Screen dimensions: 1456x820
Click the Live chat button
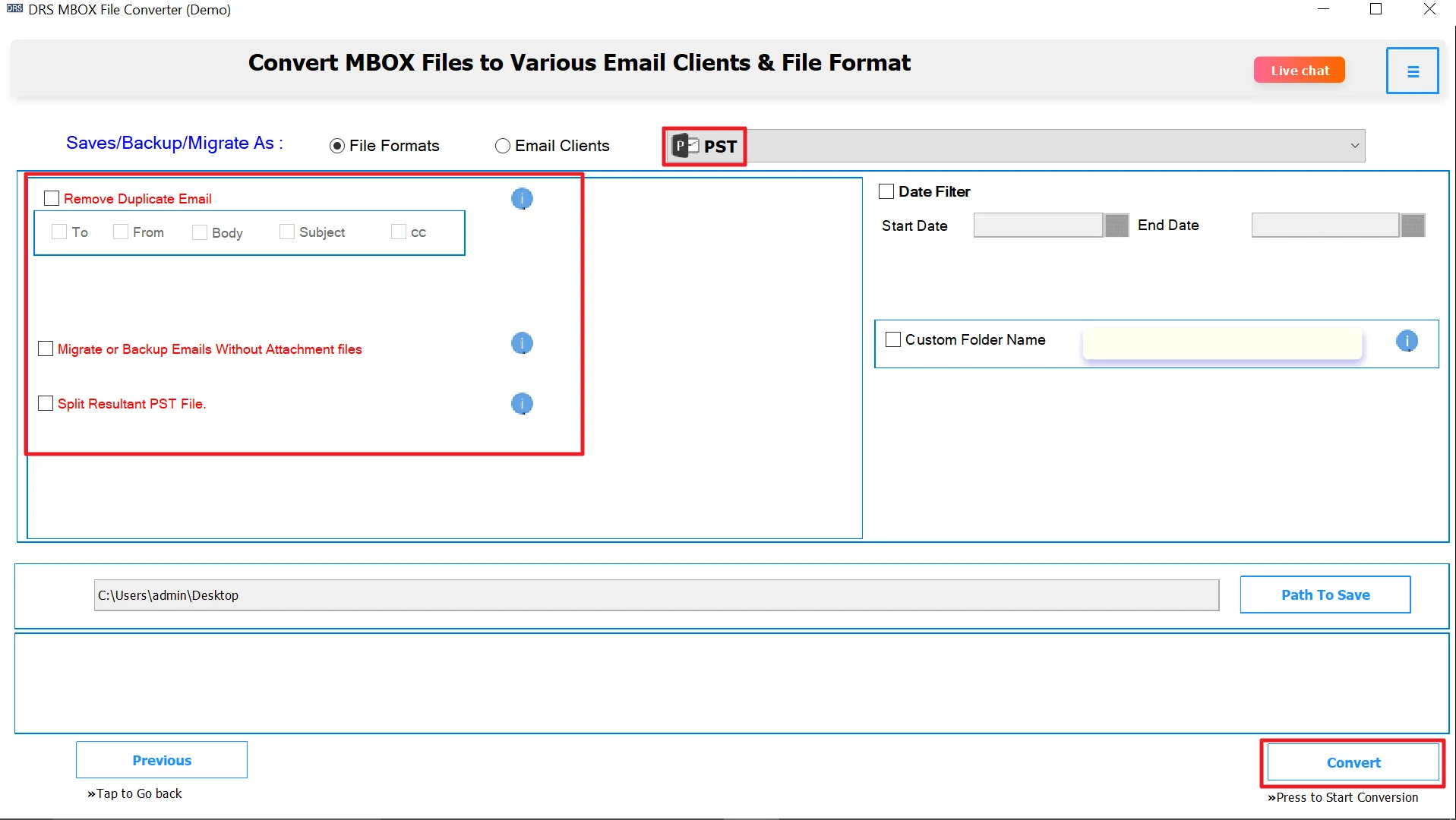click(1300, 70)
